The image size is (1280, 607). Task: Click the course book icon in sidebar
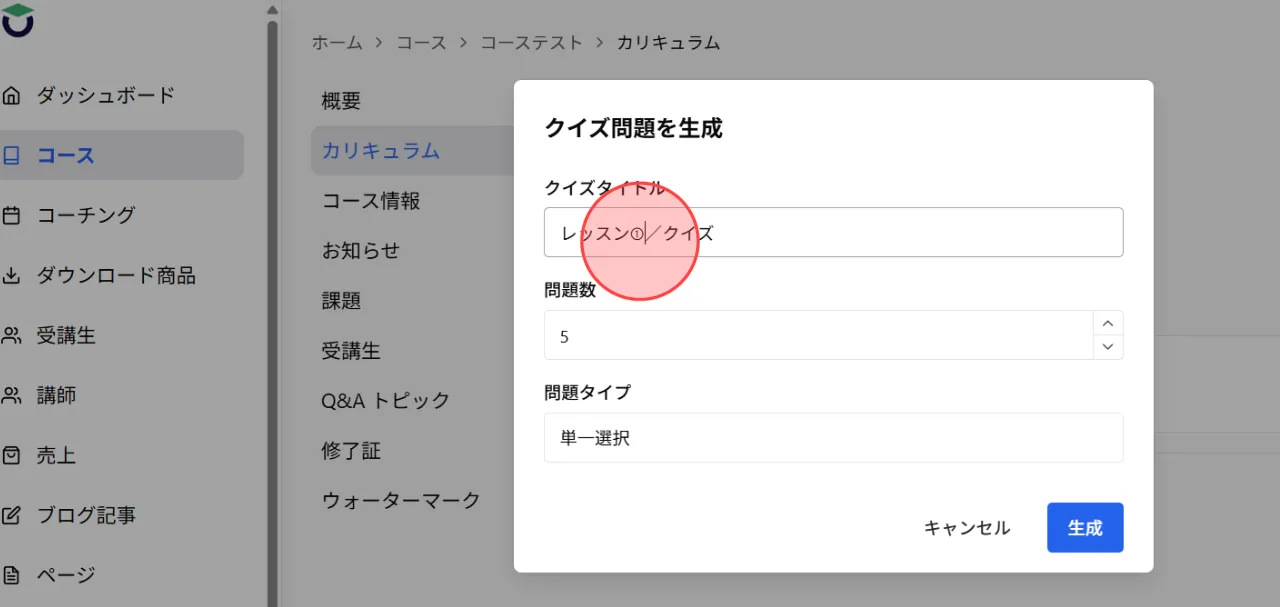[12, 156]
